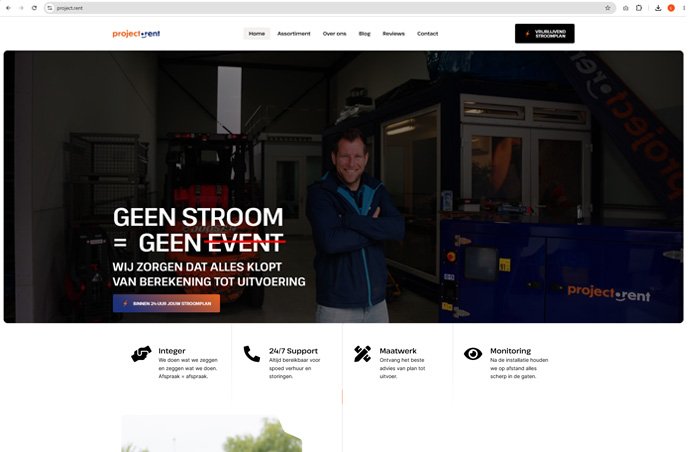Screen dimensions: 690x452
Task: Open the orange profile avatar
Action: [x=671, y=8]
